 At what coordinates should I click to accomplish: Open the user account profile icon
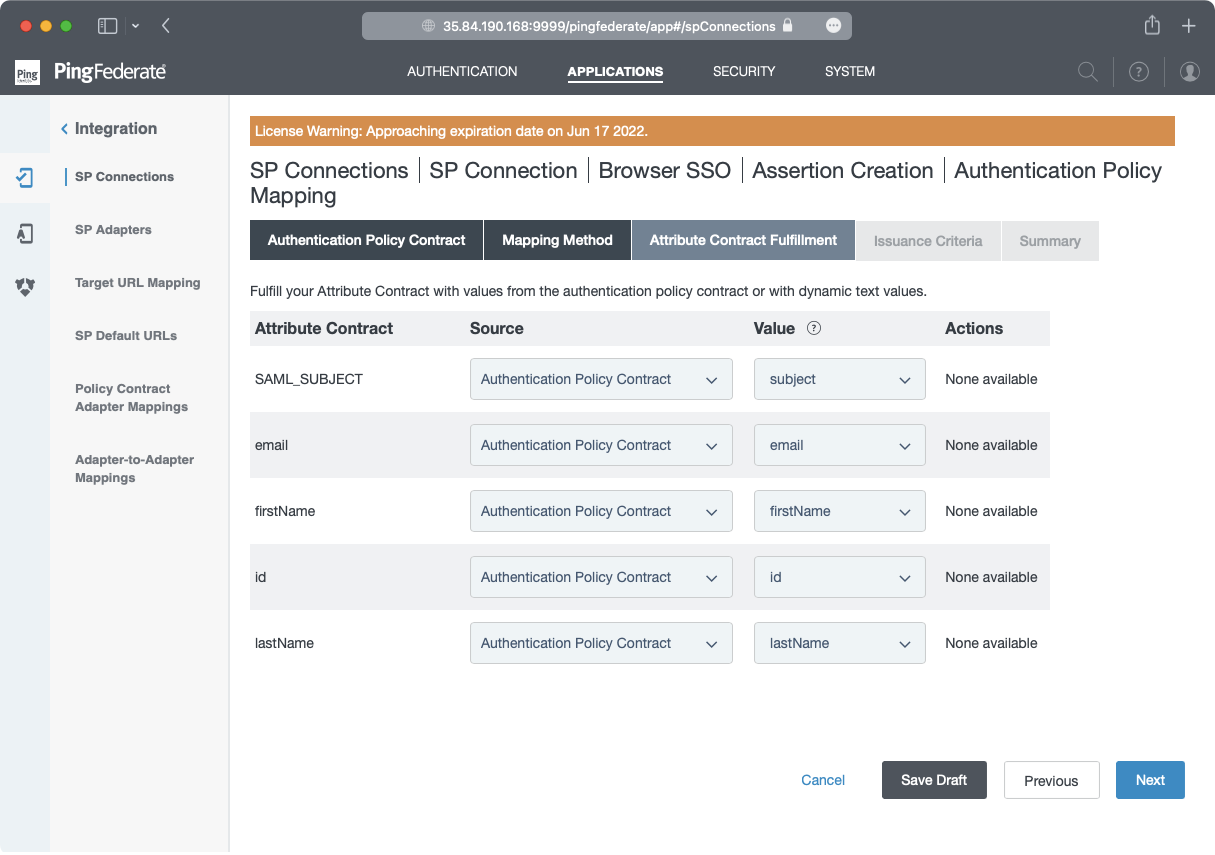(x=1189, y=72)
